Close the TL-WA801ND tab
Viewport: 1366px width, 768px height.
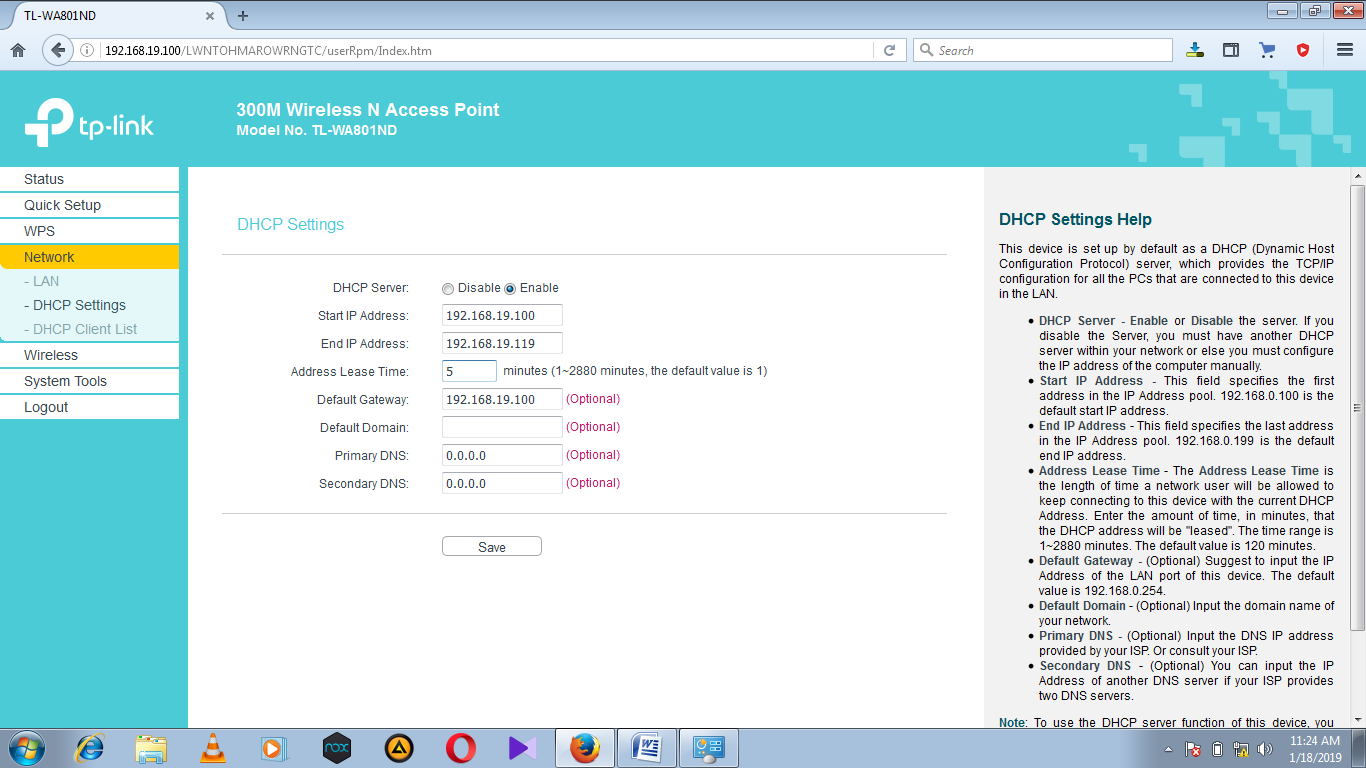coord(210,16)
